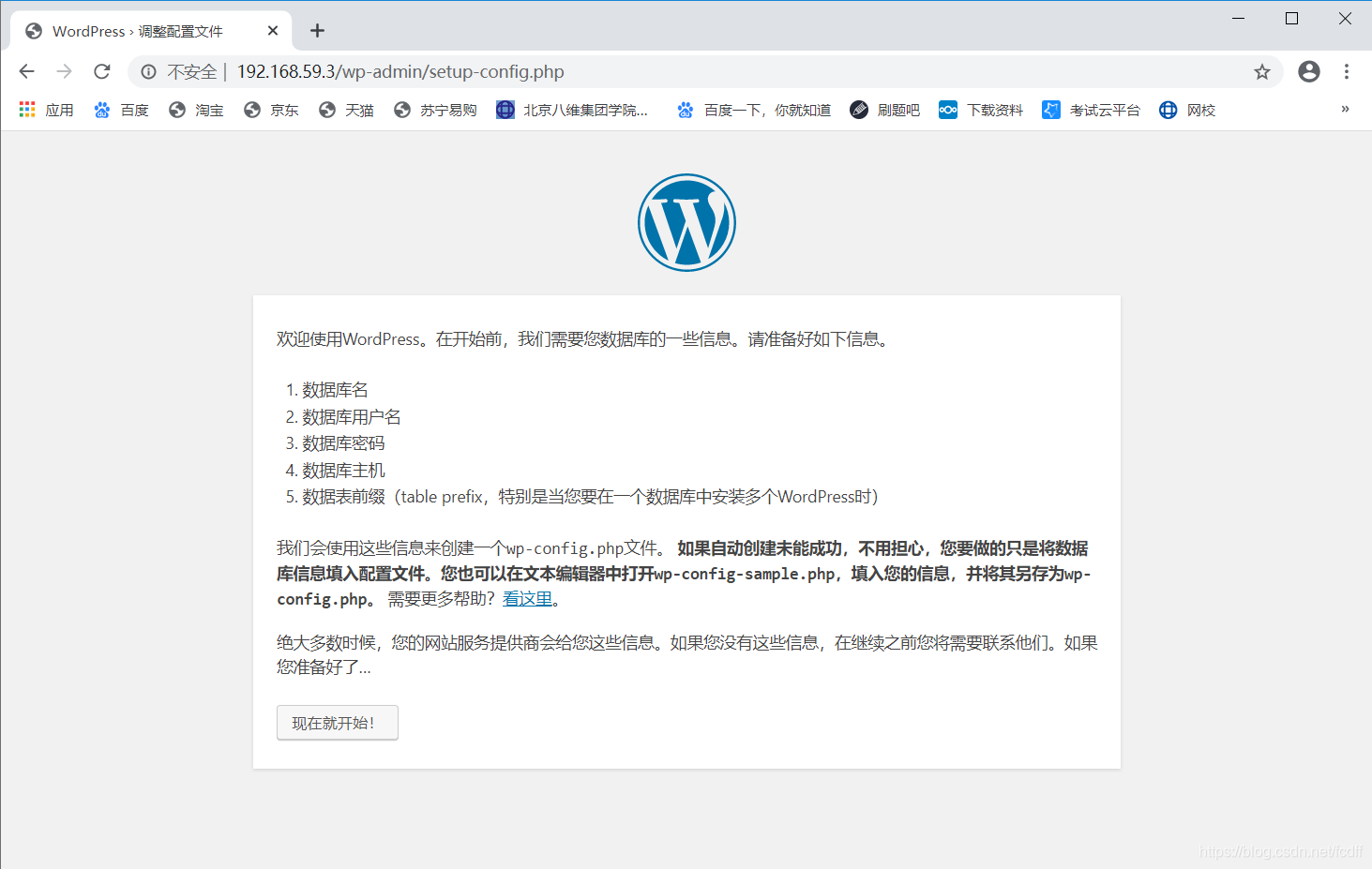Click list item 数据库名
The image size is (1372, 869).
click(335, 390)
